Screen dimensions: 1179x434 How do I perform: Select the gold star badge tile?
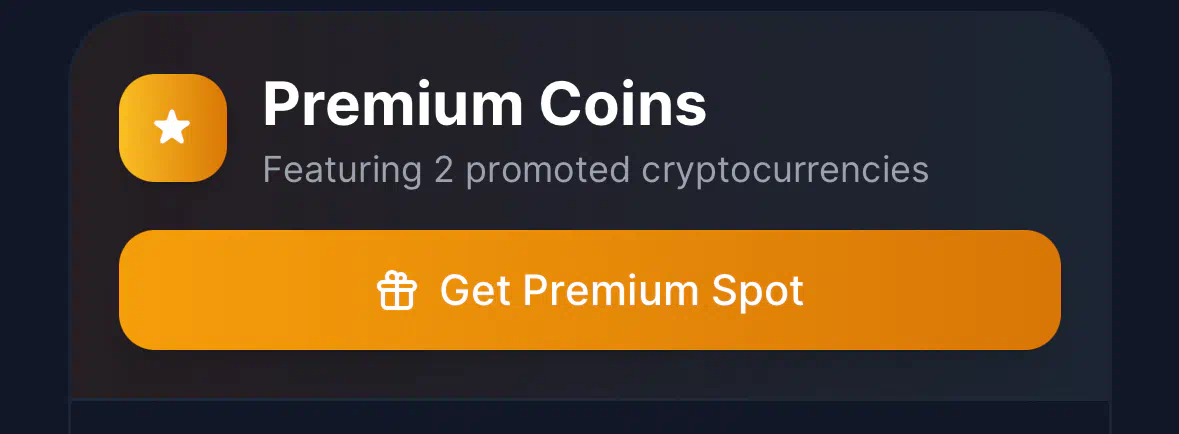pos(173,128)
